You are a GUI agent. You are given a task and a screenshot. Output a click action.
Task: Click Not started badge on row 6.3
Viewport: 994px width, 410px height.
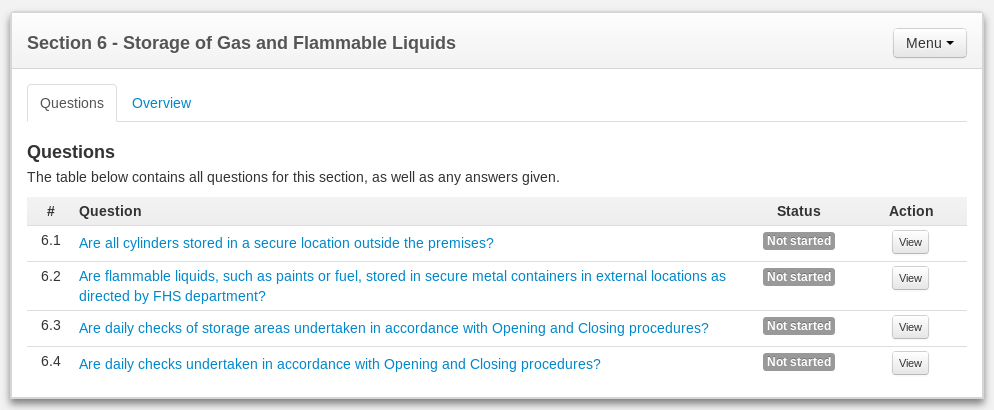pos(798,326)
